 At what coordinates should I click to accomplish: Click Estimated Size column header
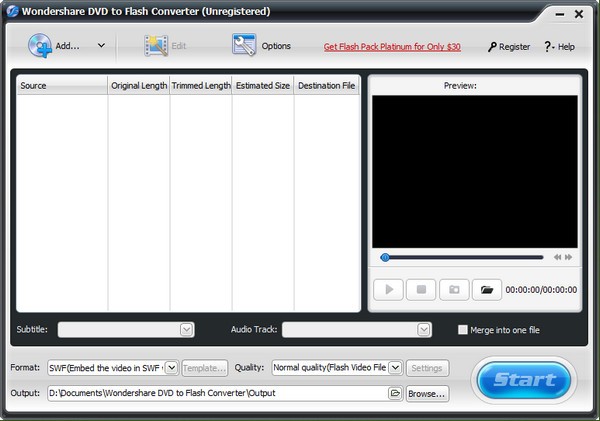pyautogui.click(x=263, y=85)
